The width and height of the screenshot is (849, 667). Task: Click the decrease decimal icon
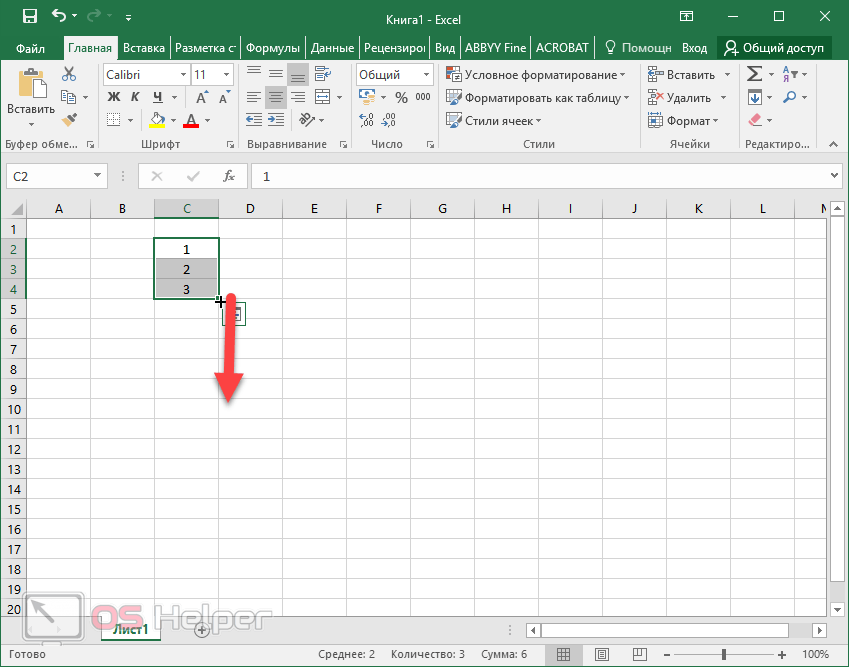[x=388, y=120]
